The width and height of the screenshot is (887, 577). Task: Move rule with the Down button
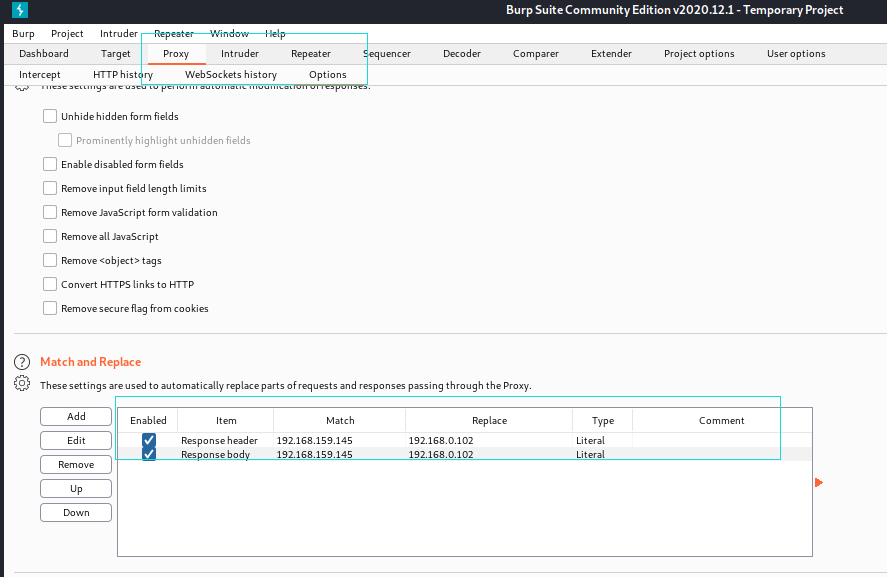[76, 513]
